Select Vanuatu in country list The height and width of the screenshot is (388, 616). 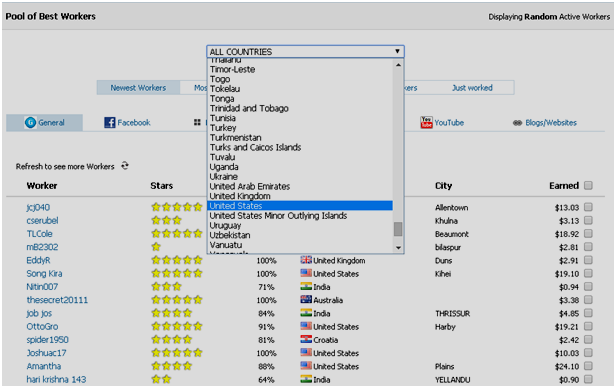(x=300, y=245)
